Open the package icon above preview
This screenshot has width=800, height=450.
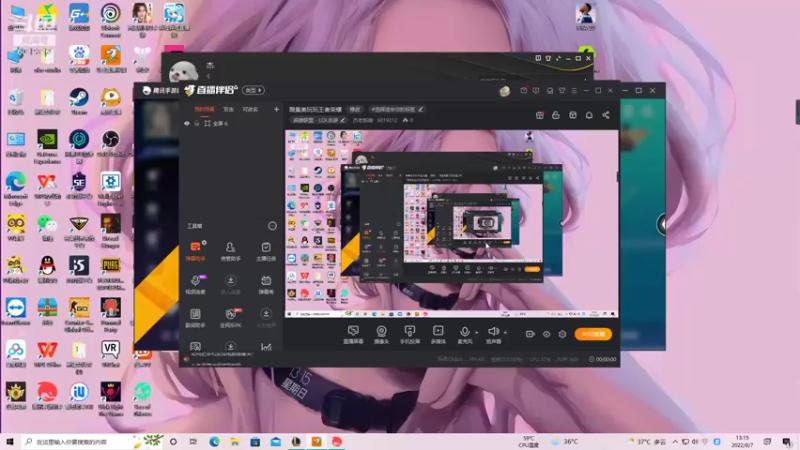pyautogui.click(x=573, y=115)
